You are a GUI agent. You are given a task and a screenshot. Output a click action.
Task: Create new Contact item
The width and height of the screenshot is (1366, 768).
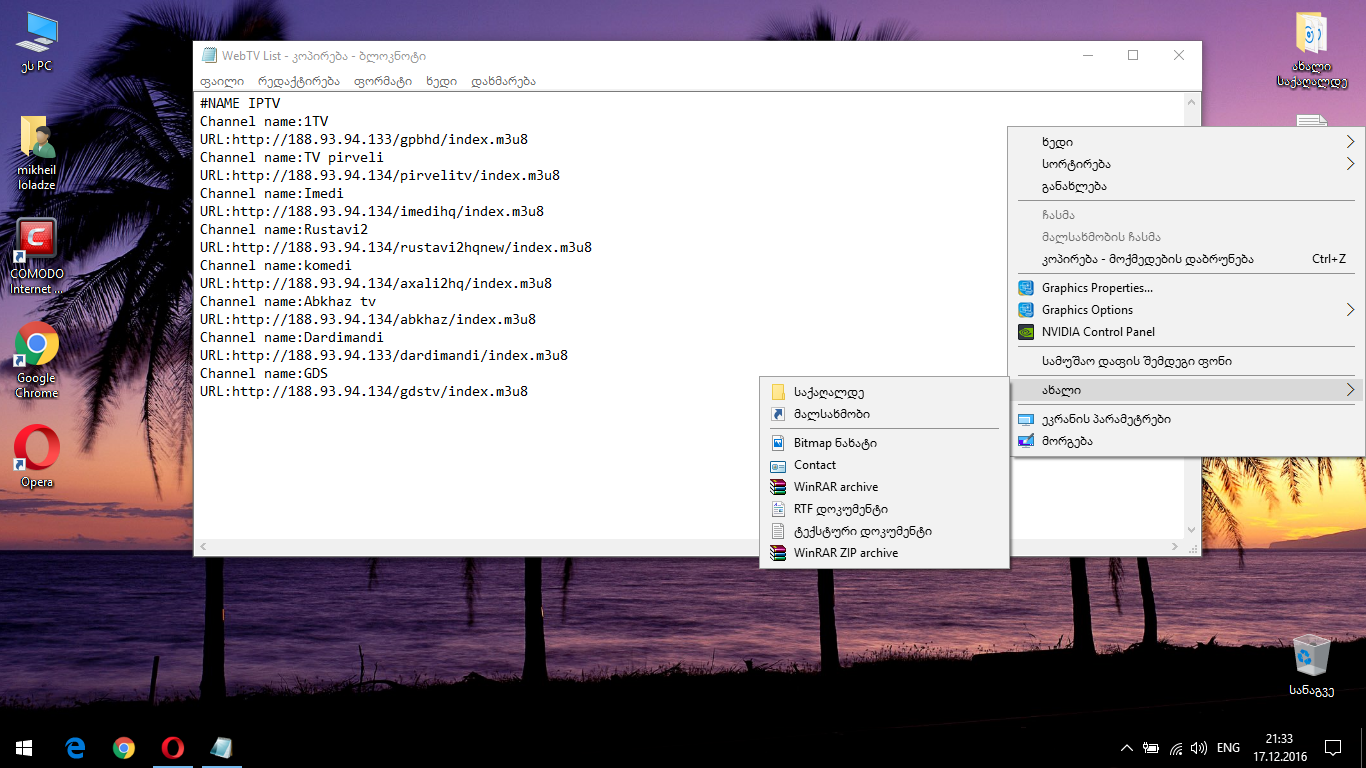click(884, 465)
